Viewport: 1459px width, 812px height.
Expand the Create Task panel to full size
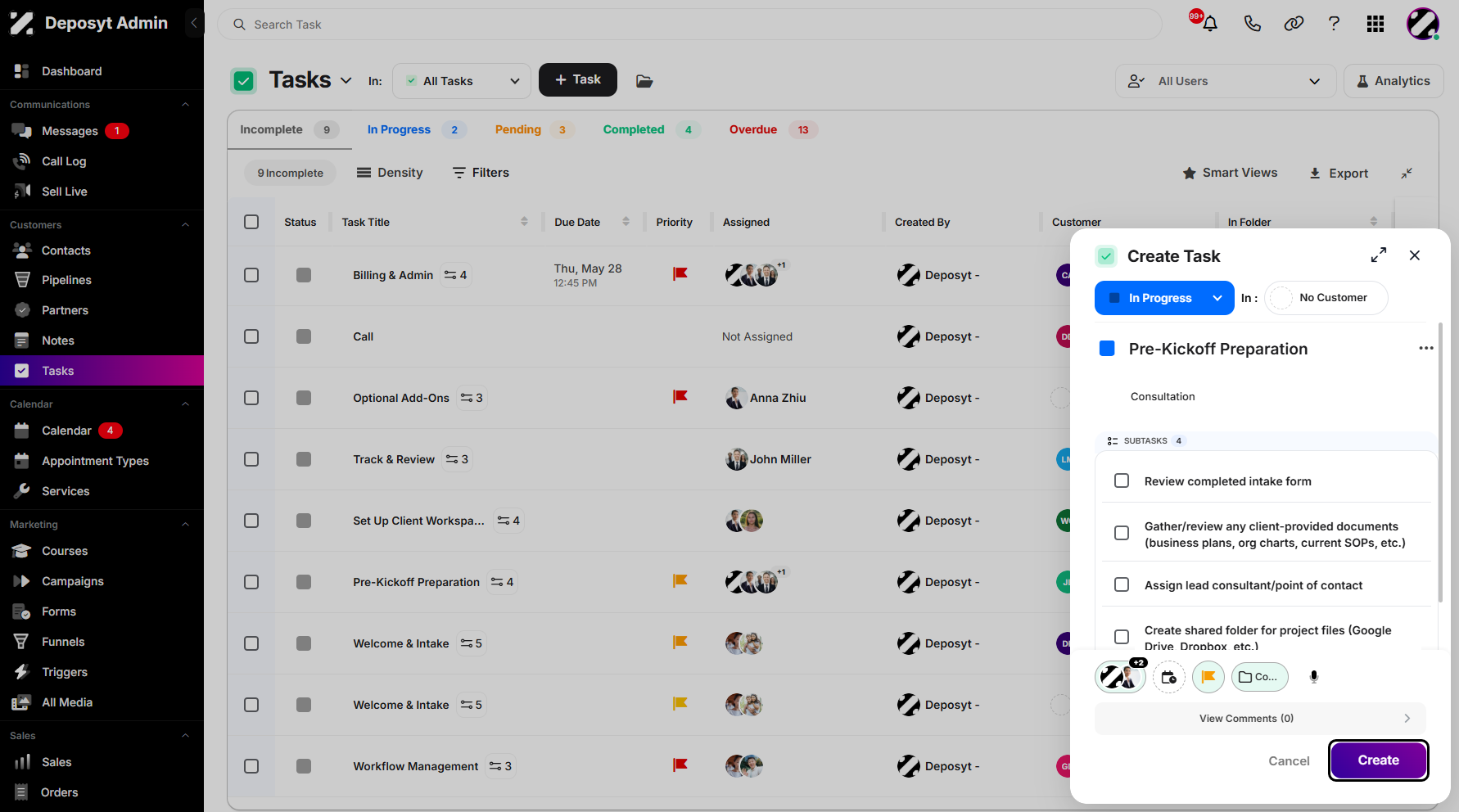(x=1379, y=255)
